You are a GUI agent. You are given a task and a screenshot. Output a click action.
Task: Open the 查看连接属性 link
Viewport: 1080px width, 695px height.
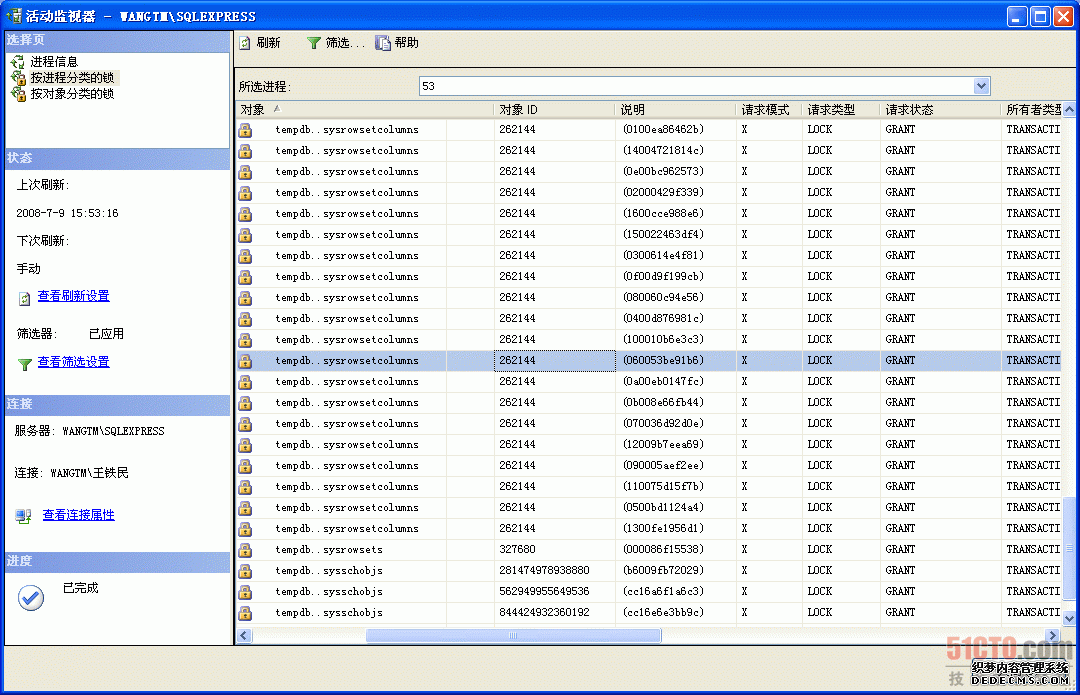(x=78, y=515)
